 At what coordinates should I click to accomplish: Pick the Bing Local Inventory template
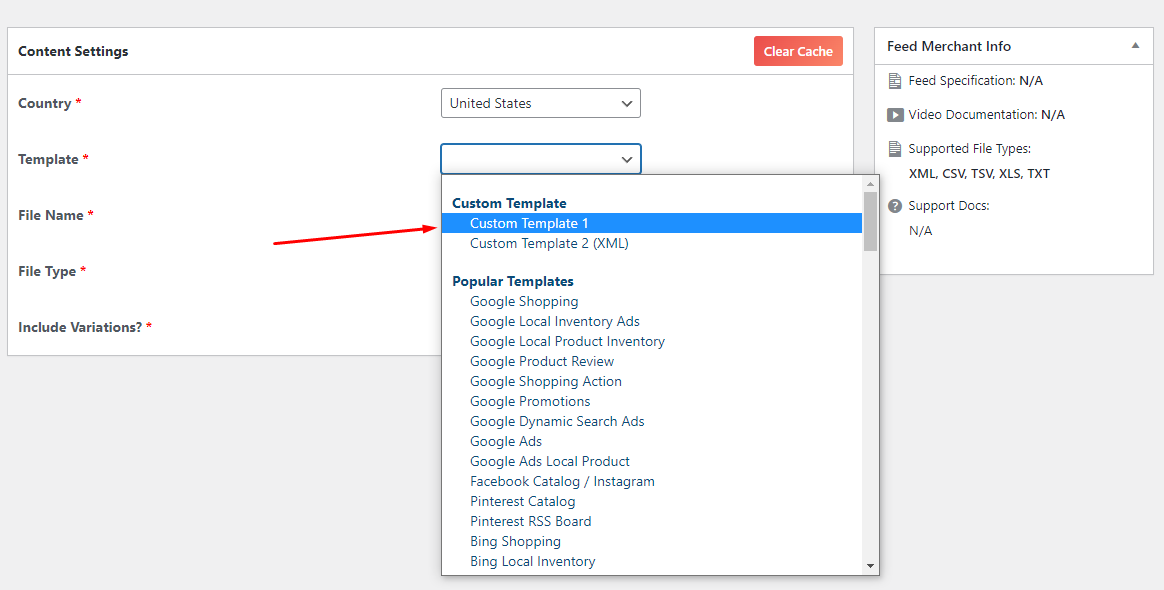[x=652, y=562]
